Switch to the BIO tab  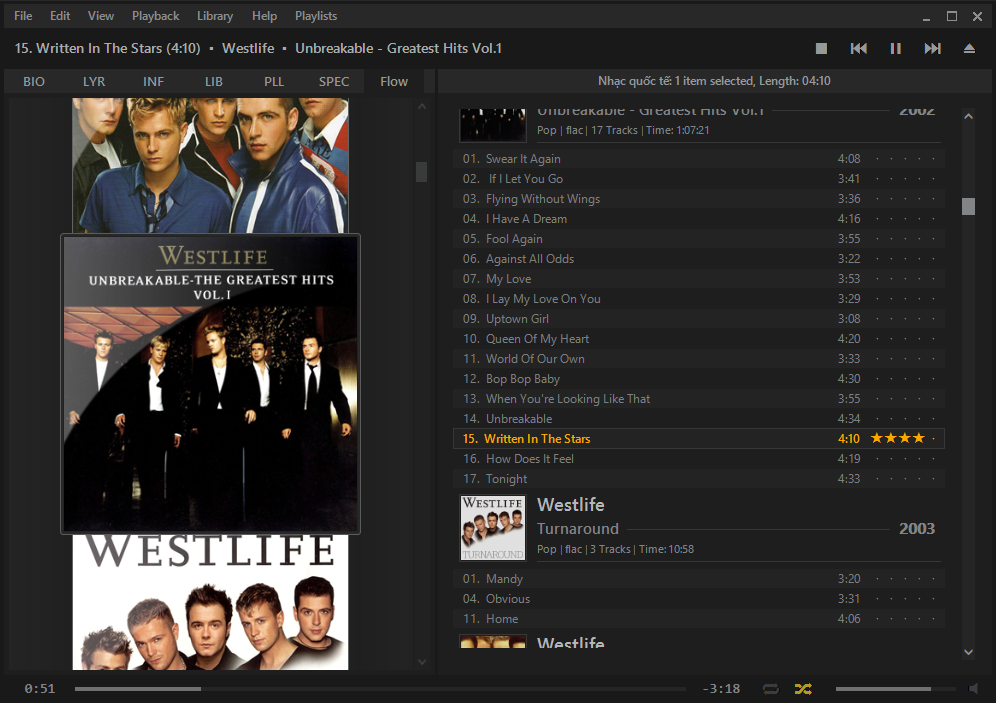click(x=34, y=81)
